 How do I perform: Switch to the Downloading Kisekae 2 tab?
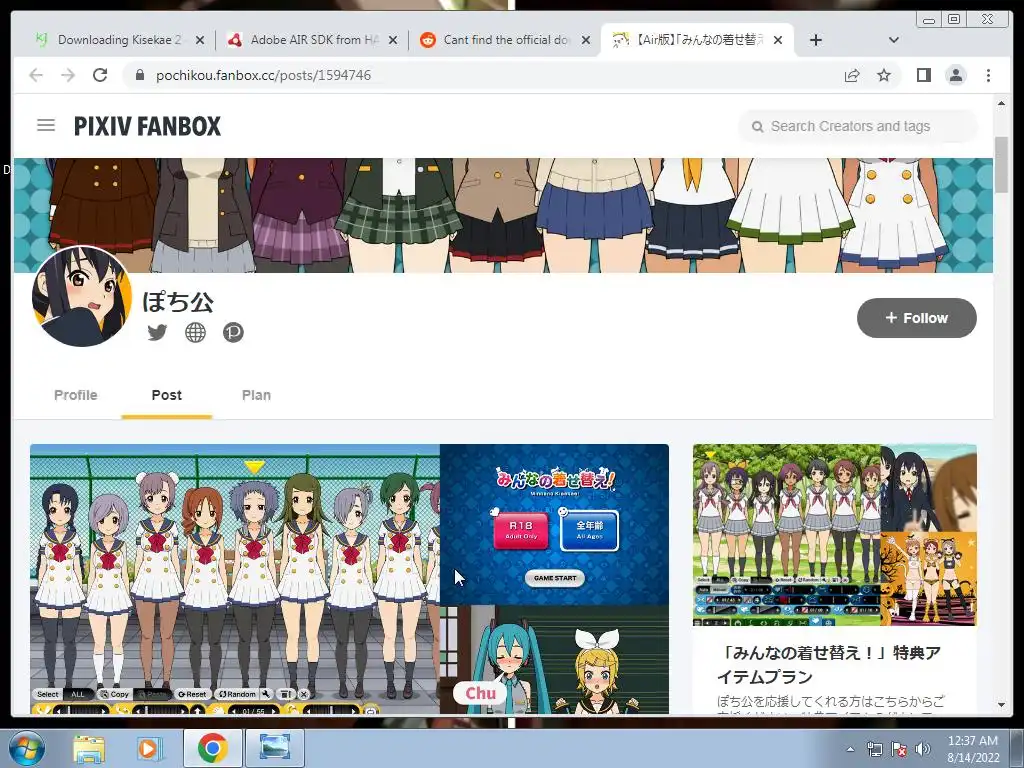coord(120,40)
